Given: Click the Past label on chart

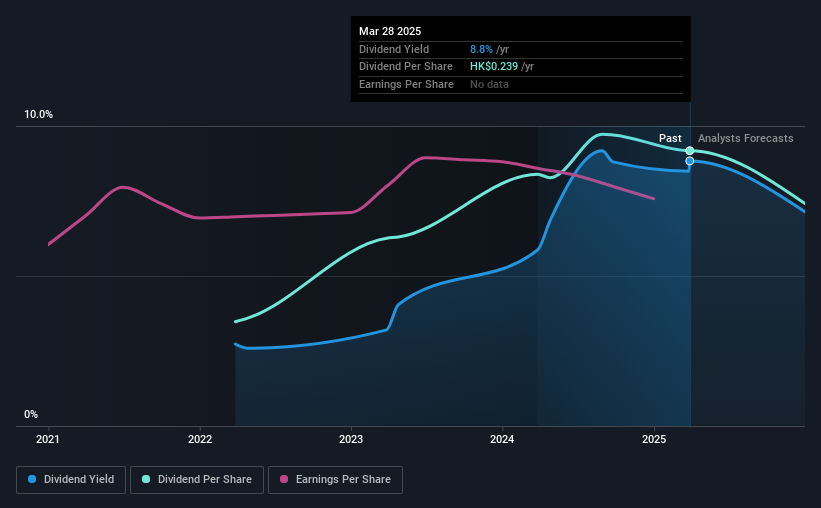Looking at the screenshot, I should 670,138.
